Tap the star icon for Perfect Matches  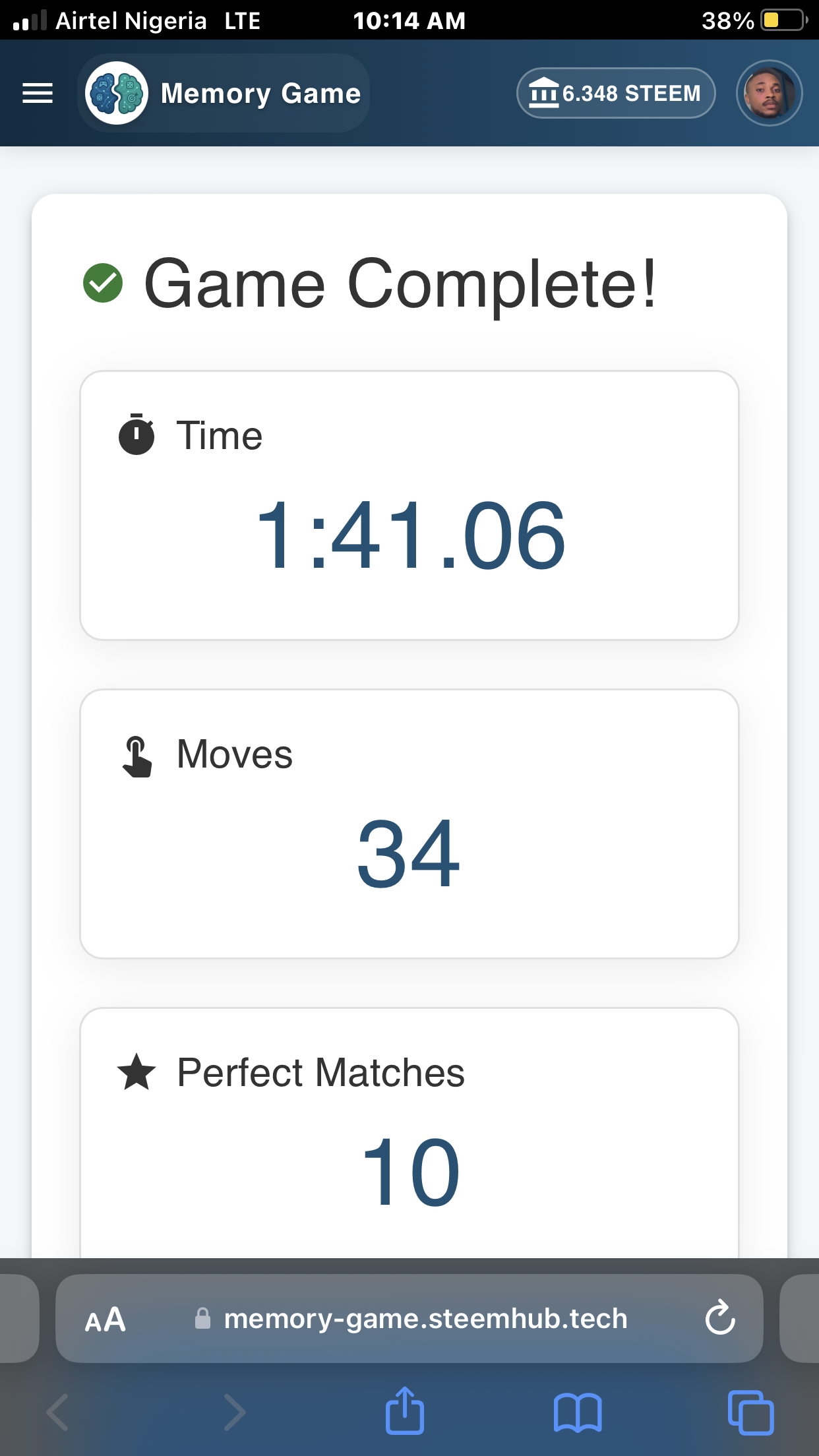point(136,1072)
